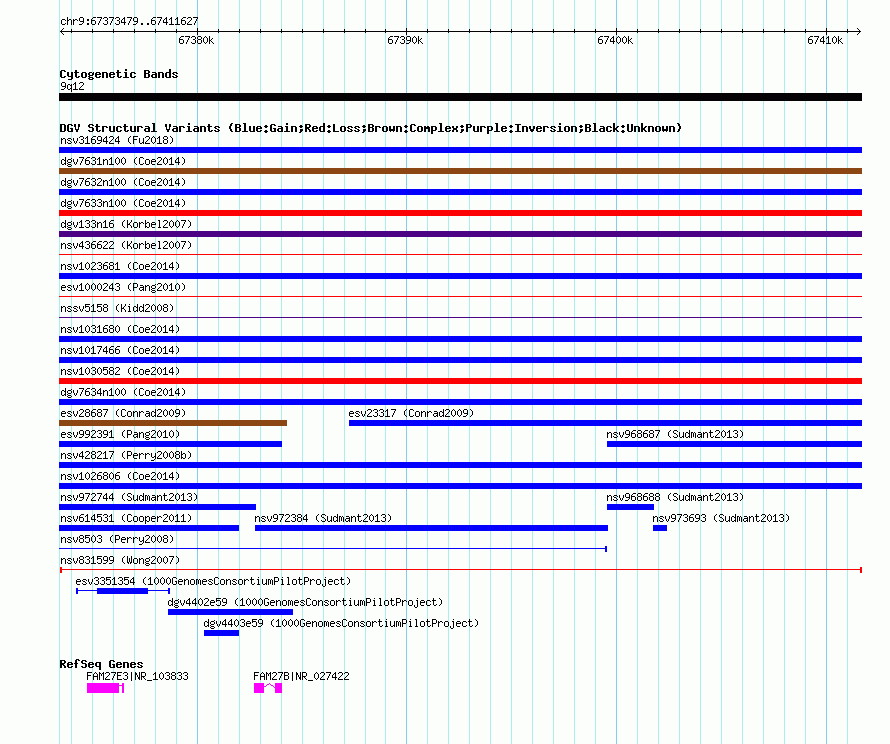
Task: Click nsv428217 (Perry2008b) label
Action: coord(126,455)
